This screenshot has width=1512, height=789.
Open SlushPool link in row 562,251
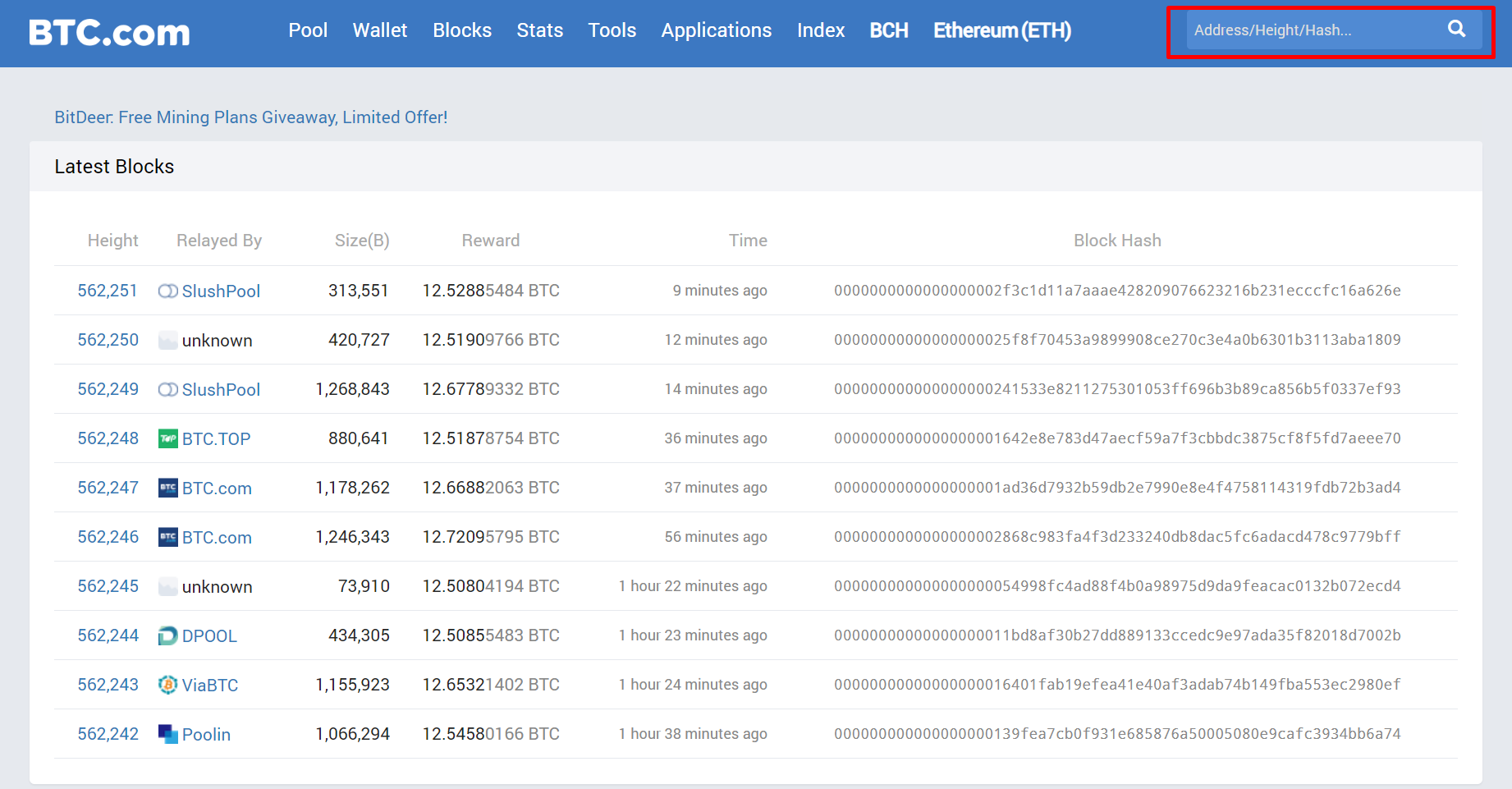(221, 291)
